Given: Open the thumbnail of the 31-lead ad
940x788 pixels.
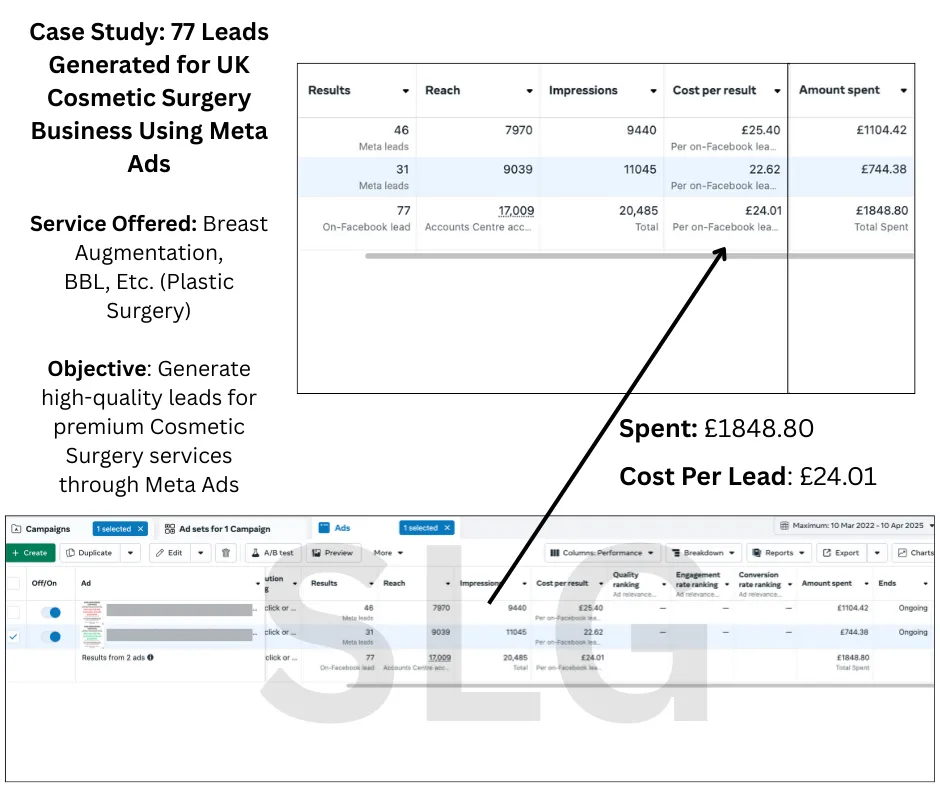Looking at the screenshot, I should coord(92,636).
